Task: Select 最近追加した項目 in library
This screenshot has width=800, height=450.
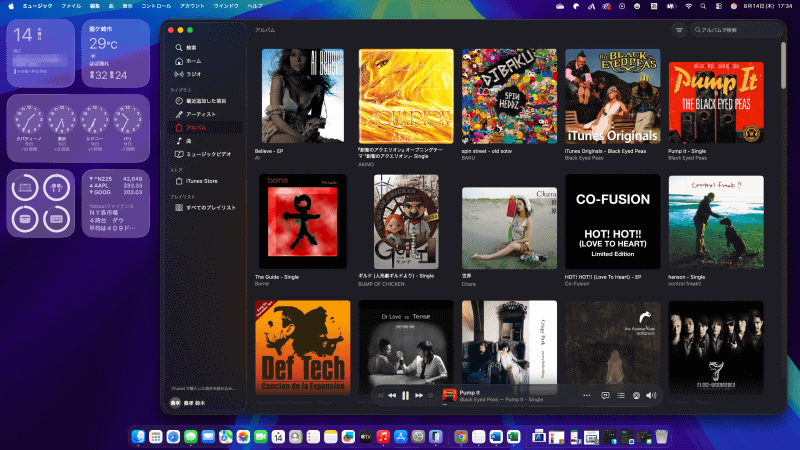Action: [204, 101]
